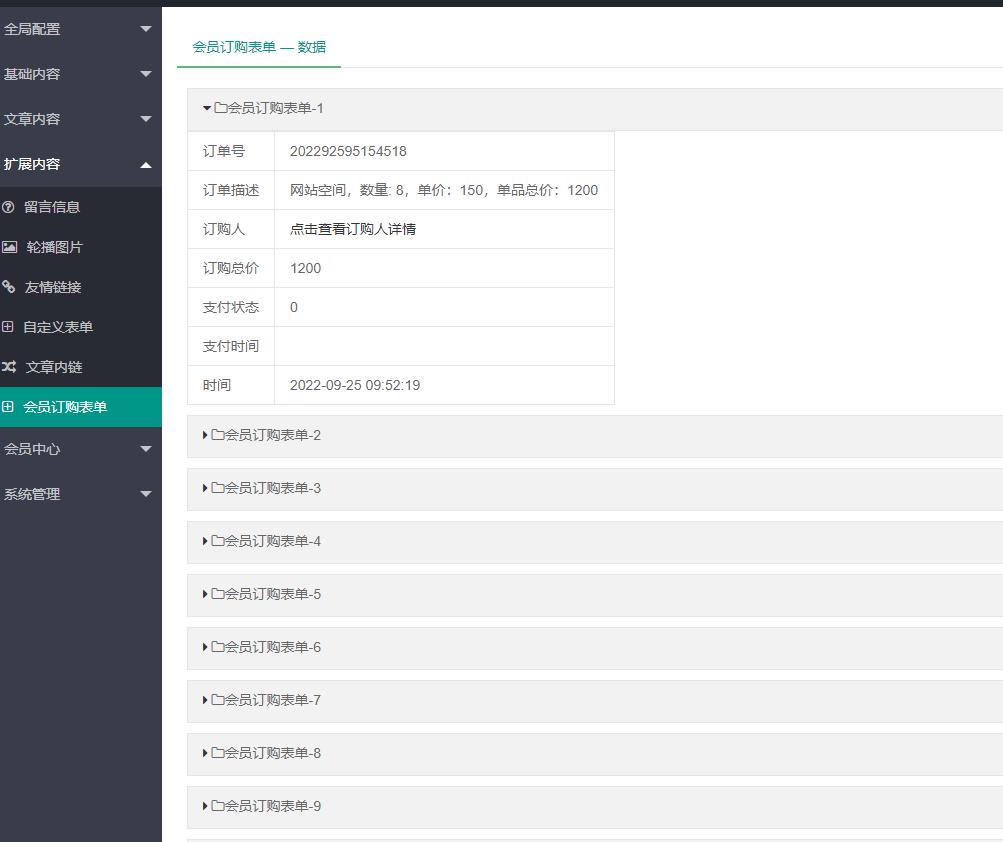Click the 轮播图片 picture icon
Screen dimensions: 1003x842
10,247
